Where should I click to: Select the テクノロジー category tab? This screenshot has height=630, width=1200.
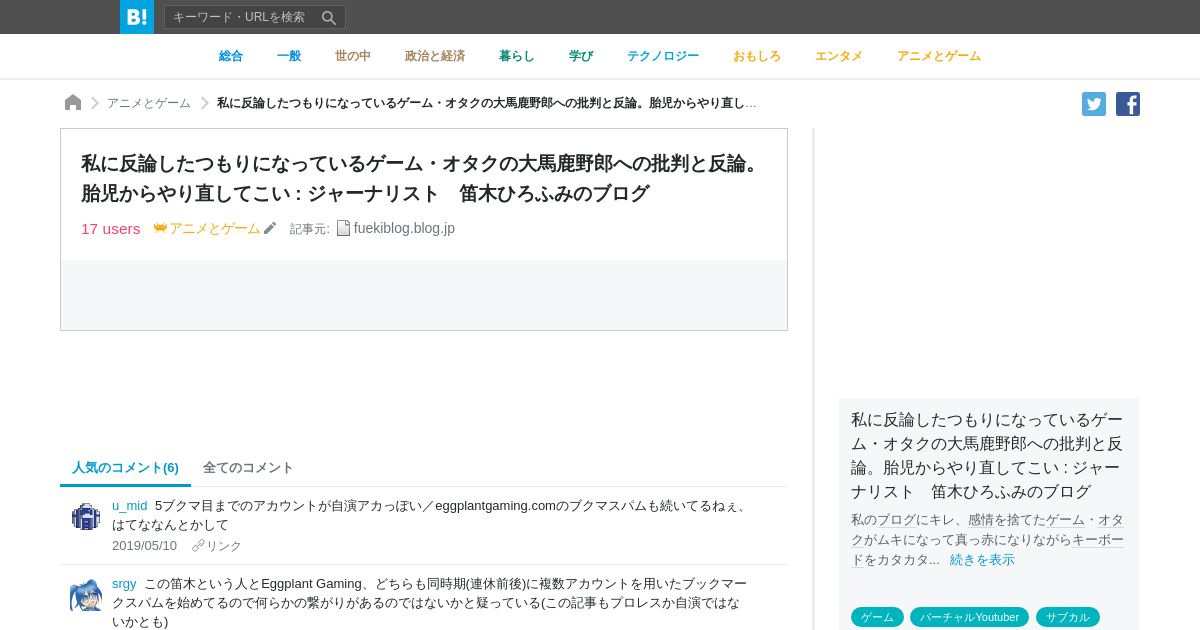(663, 56)
